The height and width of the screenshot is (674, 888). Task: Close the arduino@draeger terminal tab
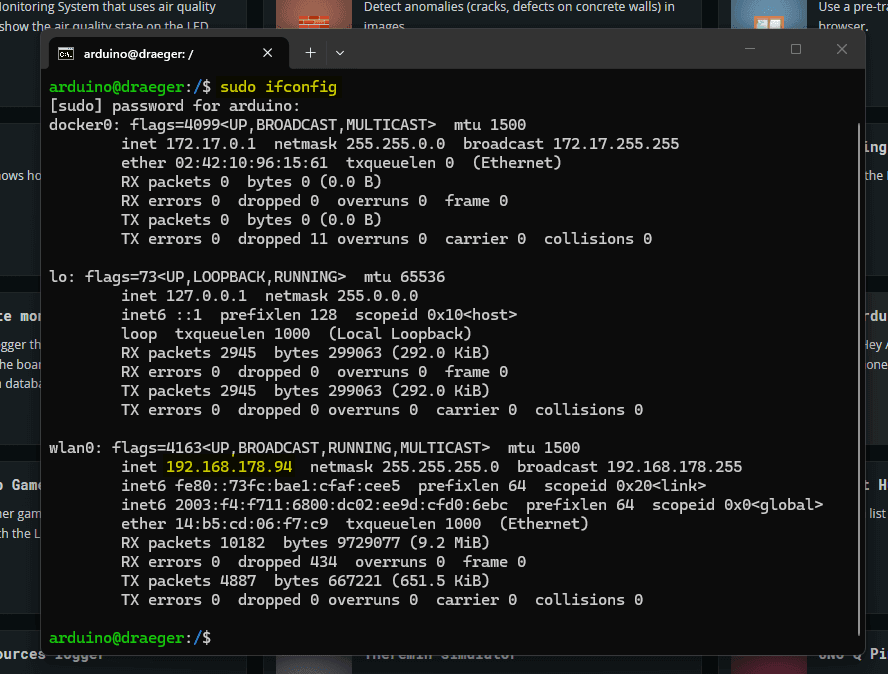[x=267, y=52]
